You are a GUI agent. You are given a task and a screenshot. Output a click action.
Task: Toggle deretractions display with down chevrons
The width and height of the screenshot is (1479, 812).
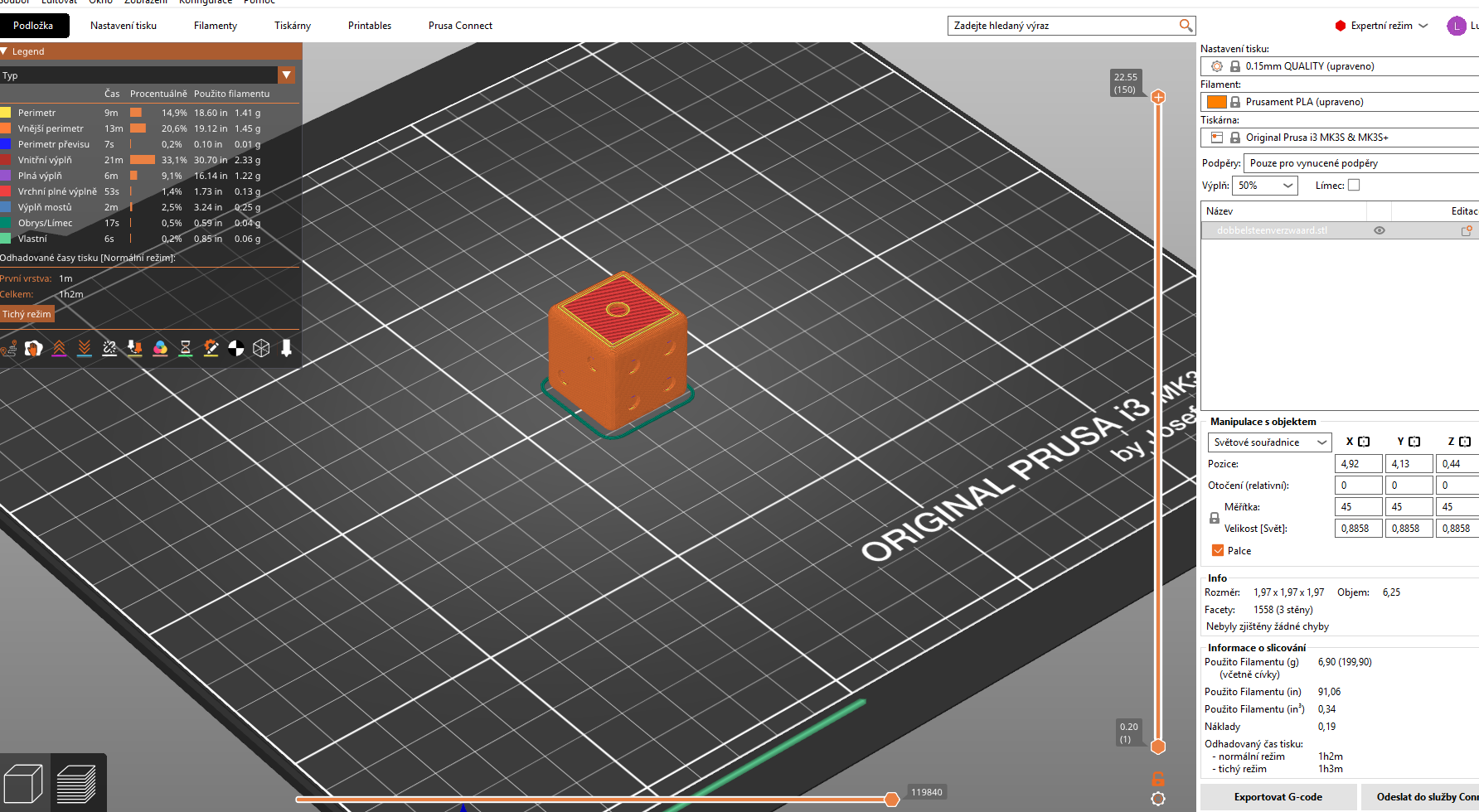85,349
